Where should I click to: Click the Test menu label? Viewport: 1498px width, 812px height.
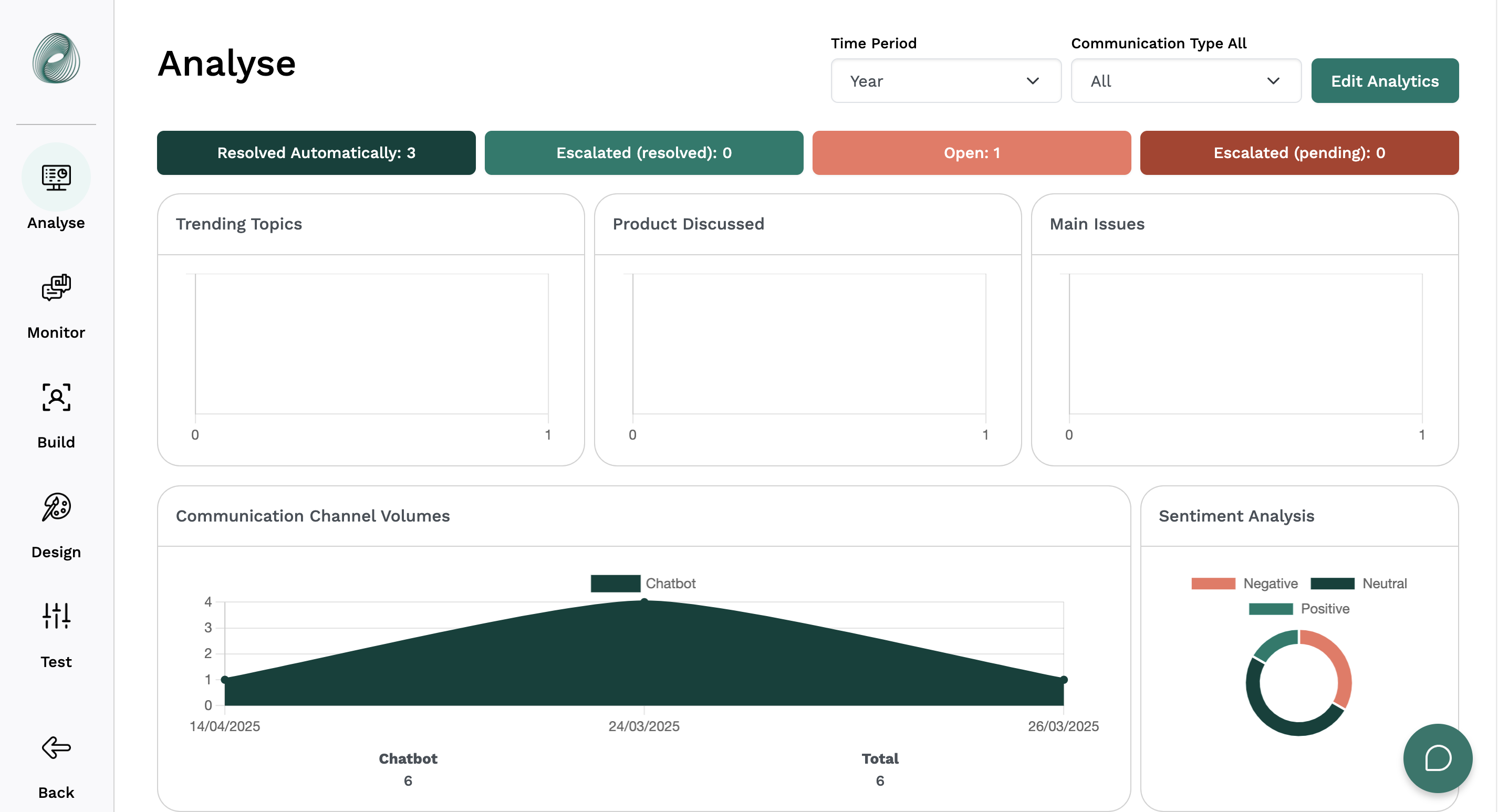pos(56,662)
